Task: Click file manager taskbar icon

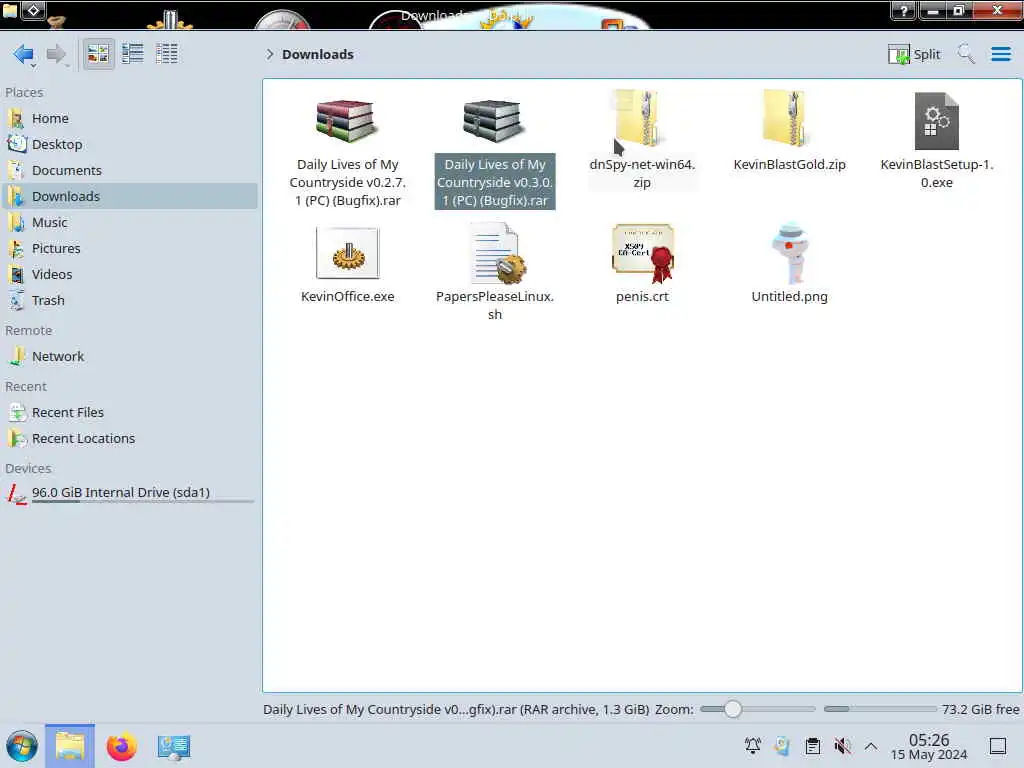Action: [x=70, y=746]
